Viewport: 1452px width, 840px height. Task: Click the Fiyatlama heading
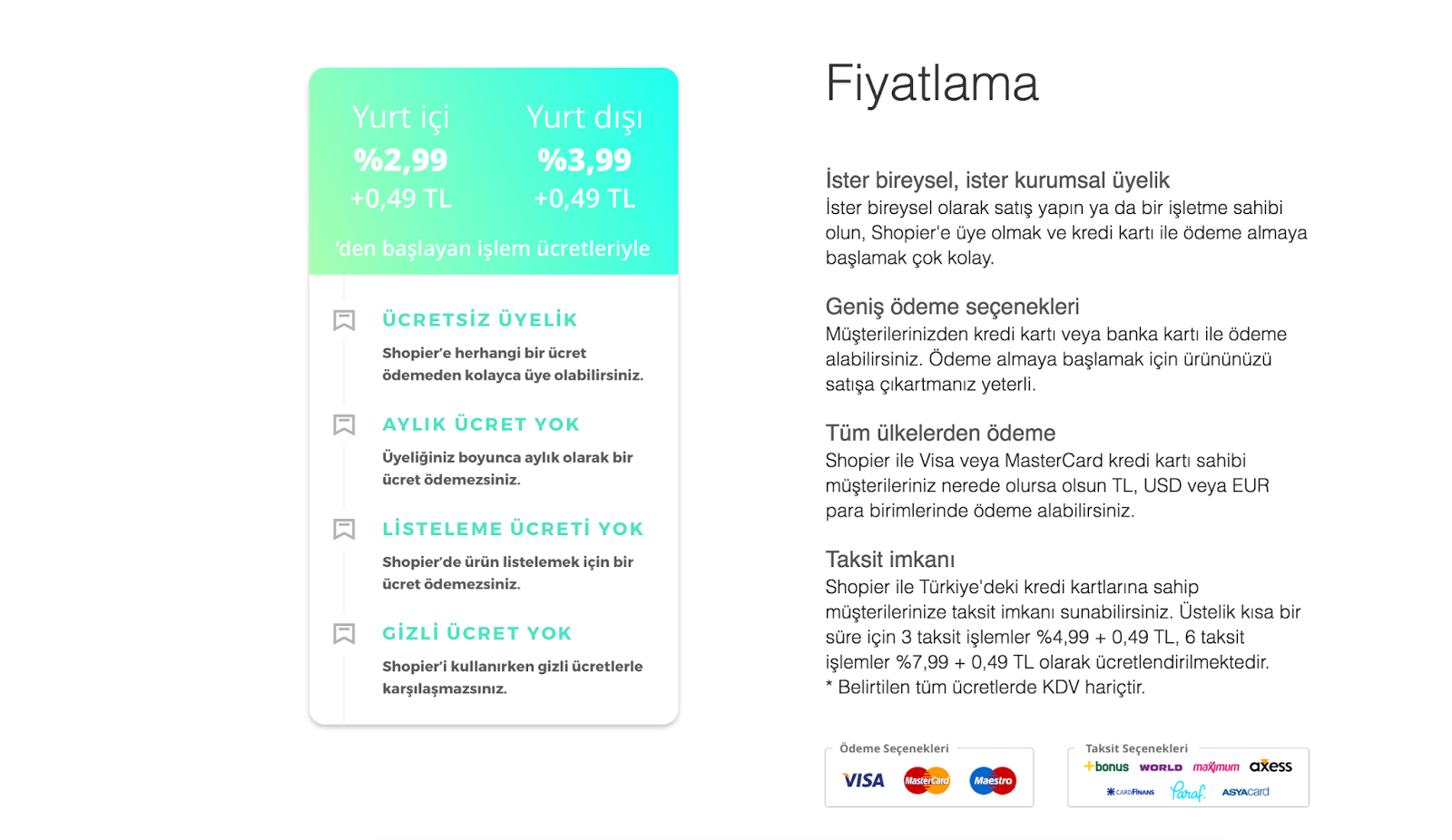(932, 83)
